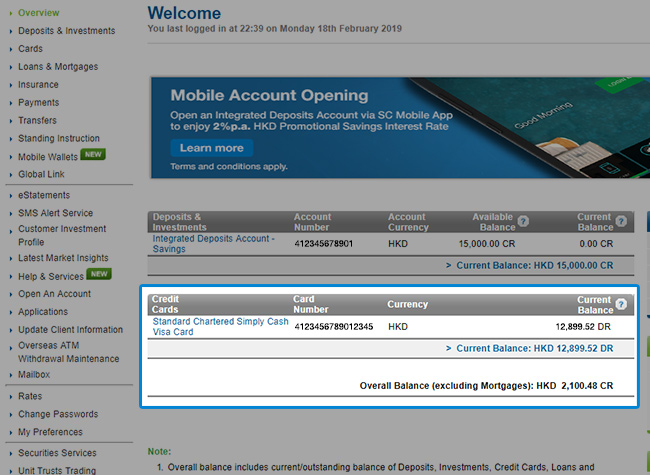
Task: Click the Note: label
Action: click(159, 452)
